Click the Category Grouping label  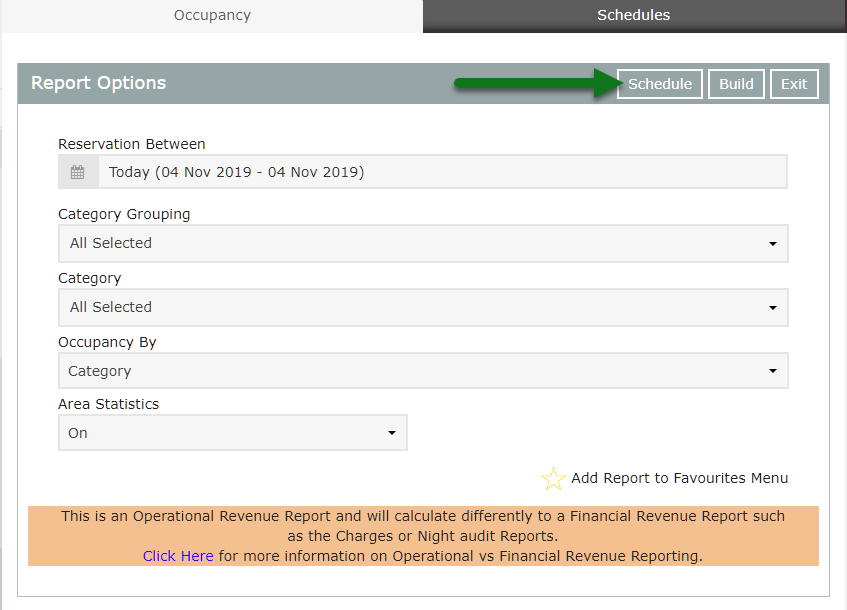124,214
